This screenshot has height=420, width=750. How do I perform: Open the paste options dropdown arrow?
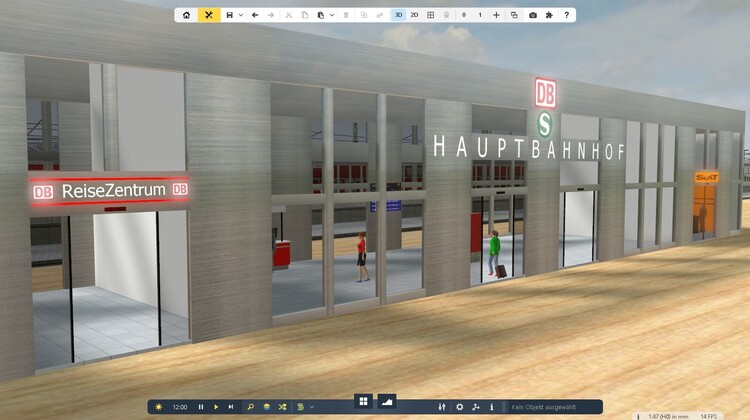pos(331,15)
